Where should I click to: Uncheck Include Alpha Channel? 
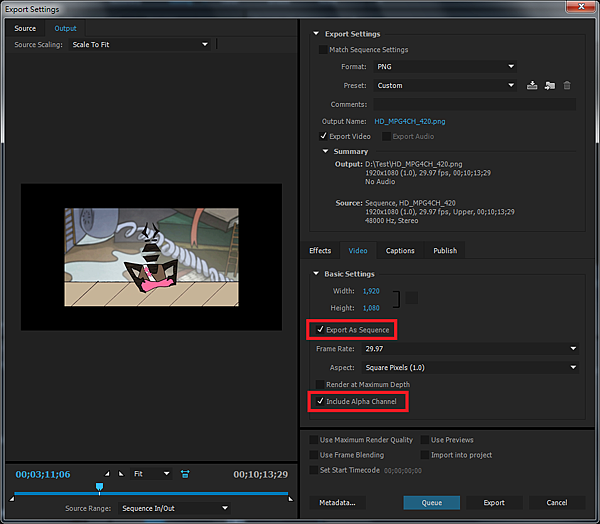point(320,401)
